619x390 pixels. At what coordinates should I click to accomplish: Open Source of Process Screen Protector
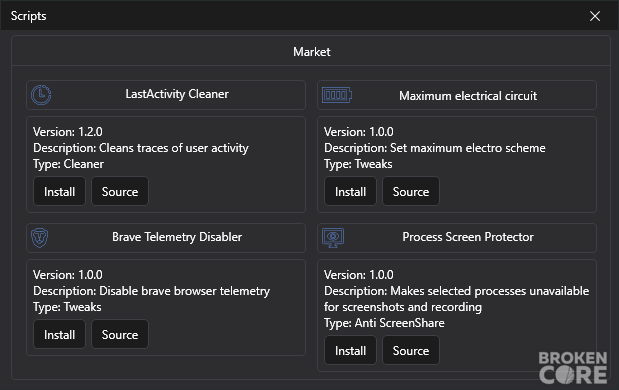pos(411,351)
